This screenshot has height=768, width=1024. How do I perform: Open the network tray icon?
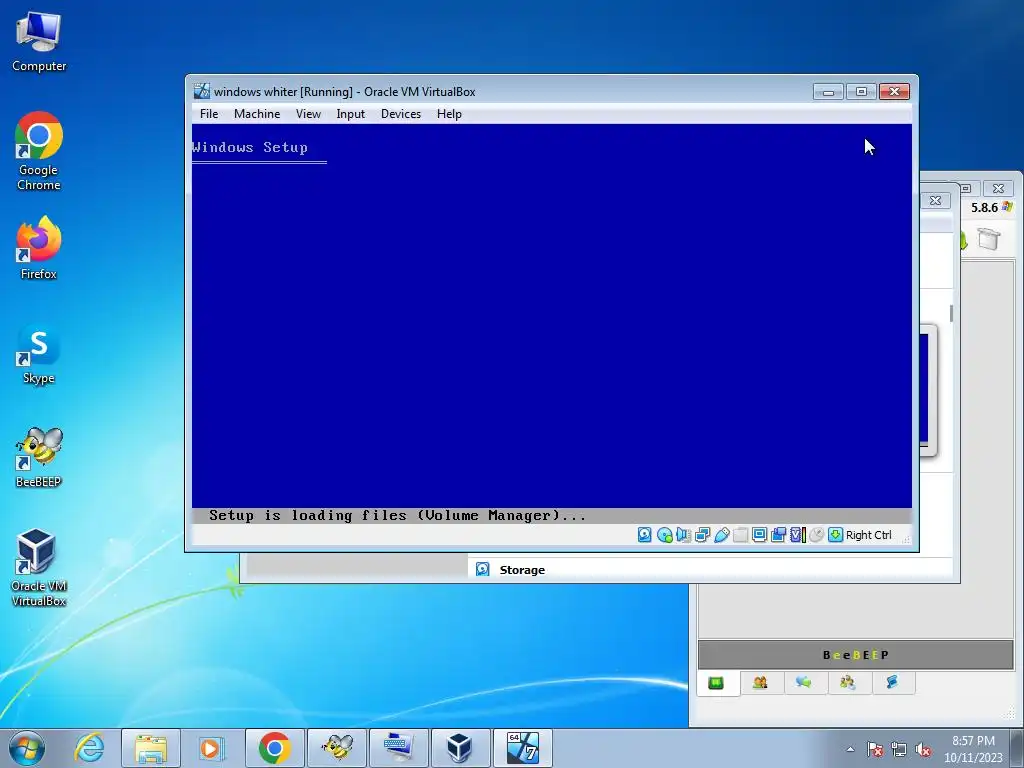[x=899, y=749]
